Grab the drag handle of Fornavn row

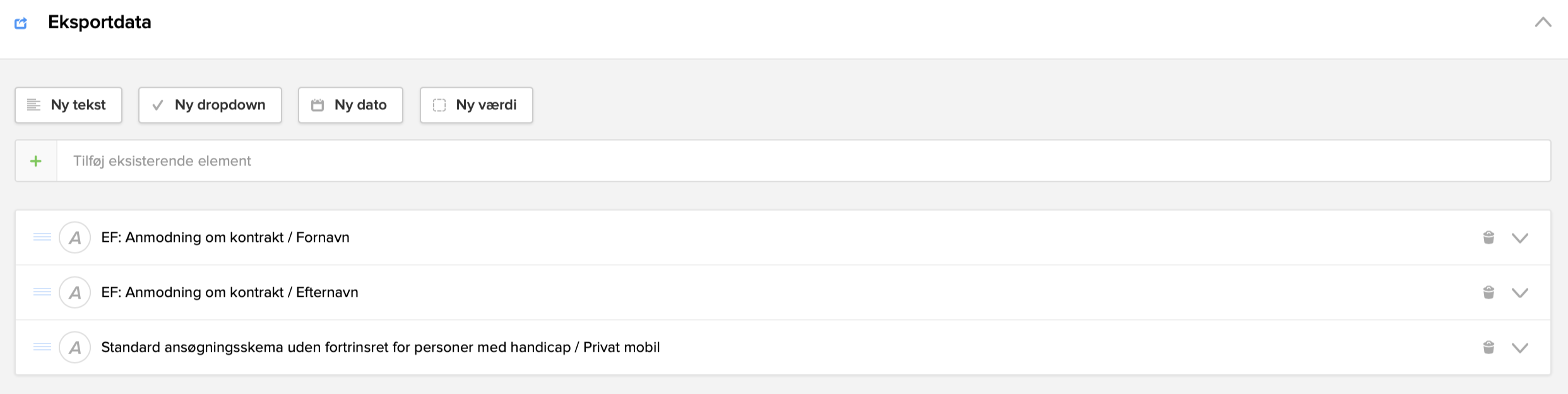pos(42,237)
